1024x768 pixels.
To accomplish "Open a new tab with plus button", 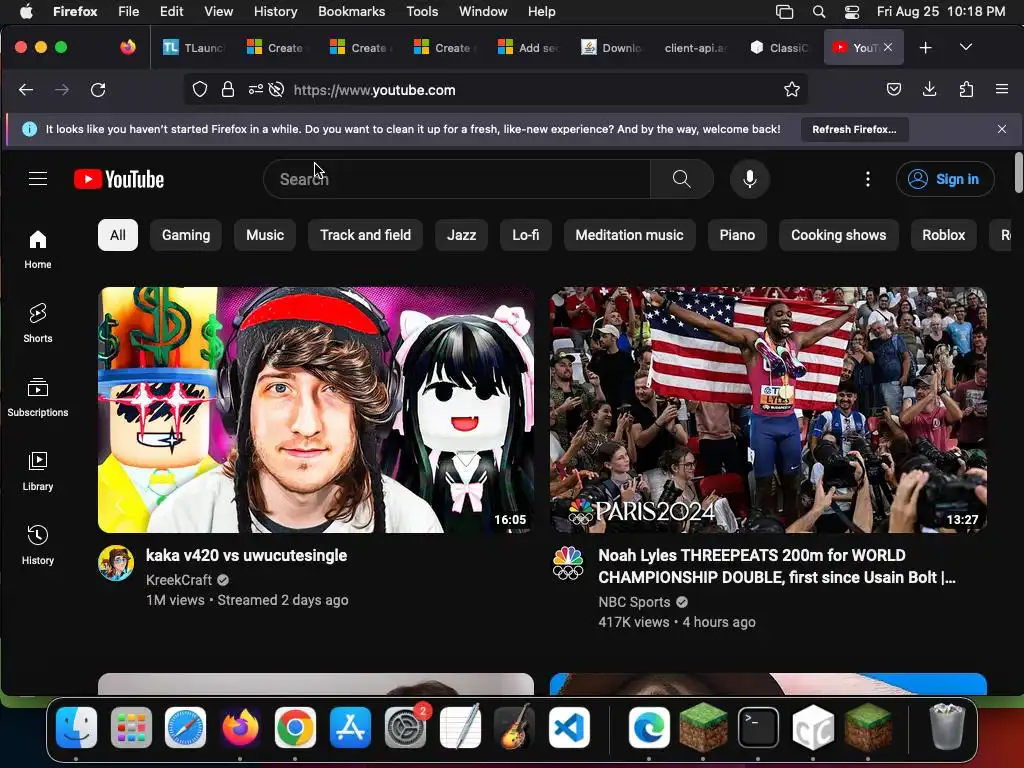I will coord(925,48).
